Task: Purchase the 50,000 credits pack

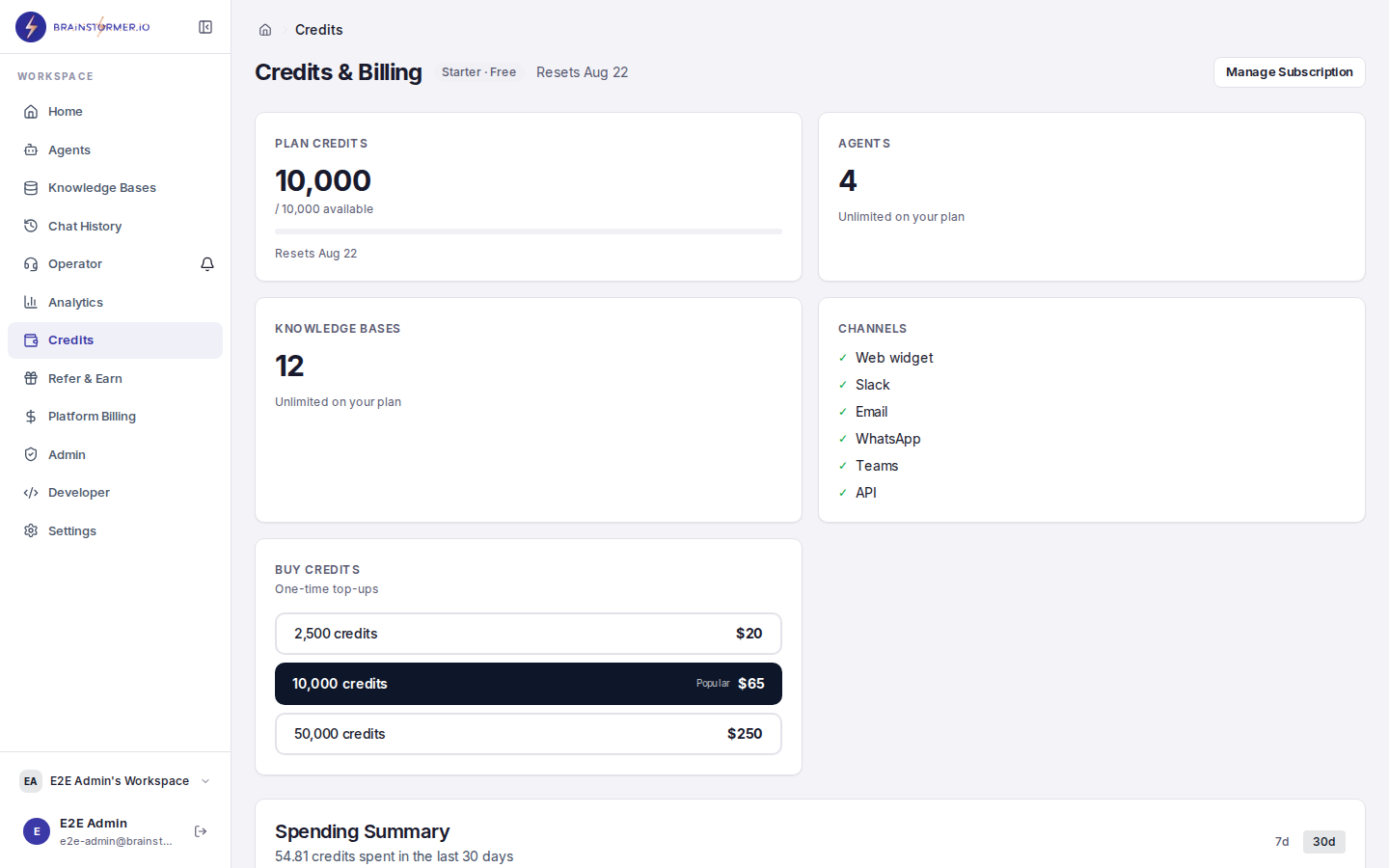Action: click(x=529, y=734)
